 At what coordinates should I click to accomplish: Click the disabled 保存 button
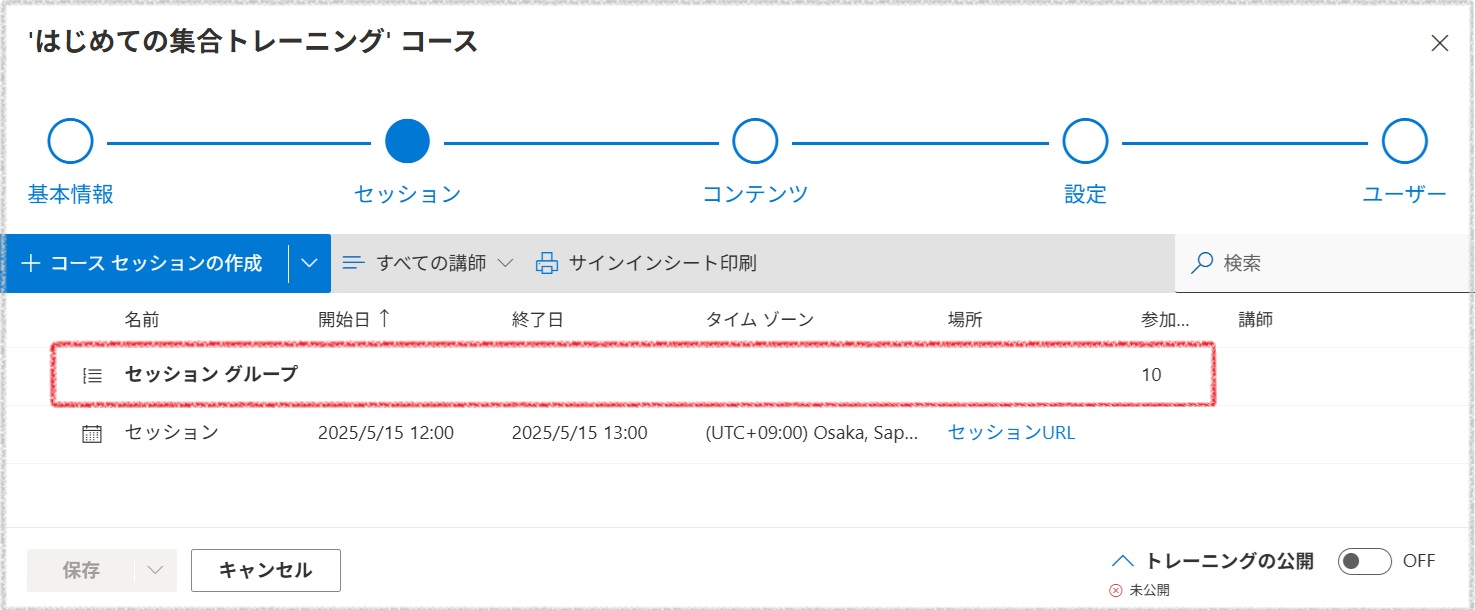(81, 570)
